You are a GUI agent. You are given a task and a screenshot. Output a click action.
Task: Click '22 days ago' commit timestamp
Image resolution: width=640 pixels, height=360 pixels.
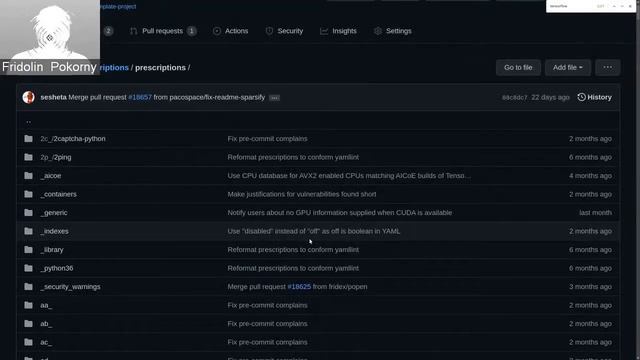(550, 97)
